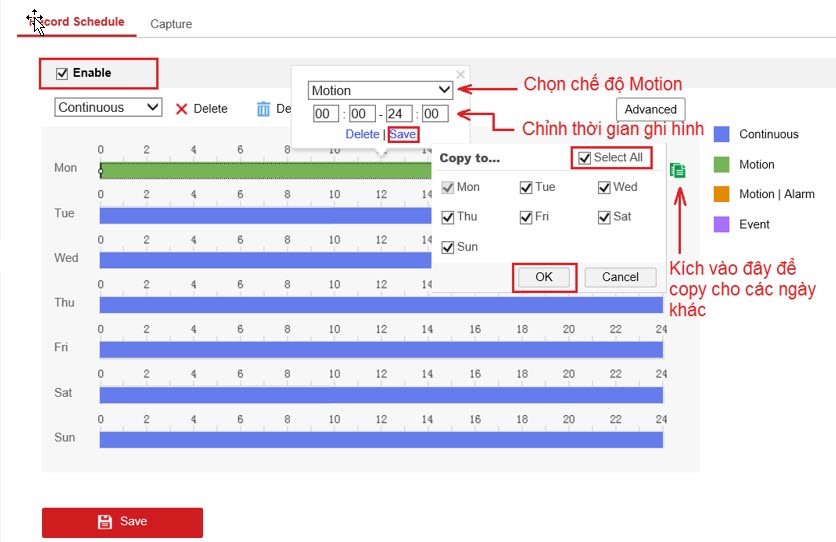Uncheck the Tue checkbox
The height and width of the screenshot is (542, 836).
coord(526,187)
